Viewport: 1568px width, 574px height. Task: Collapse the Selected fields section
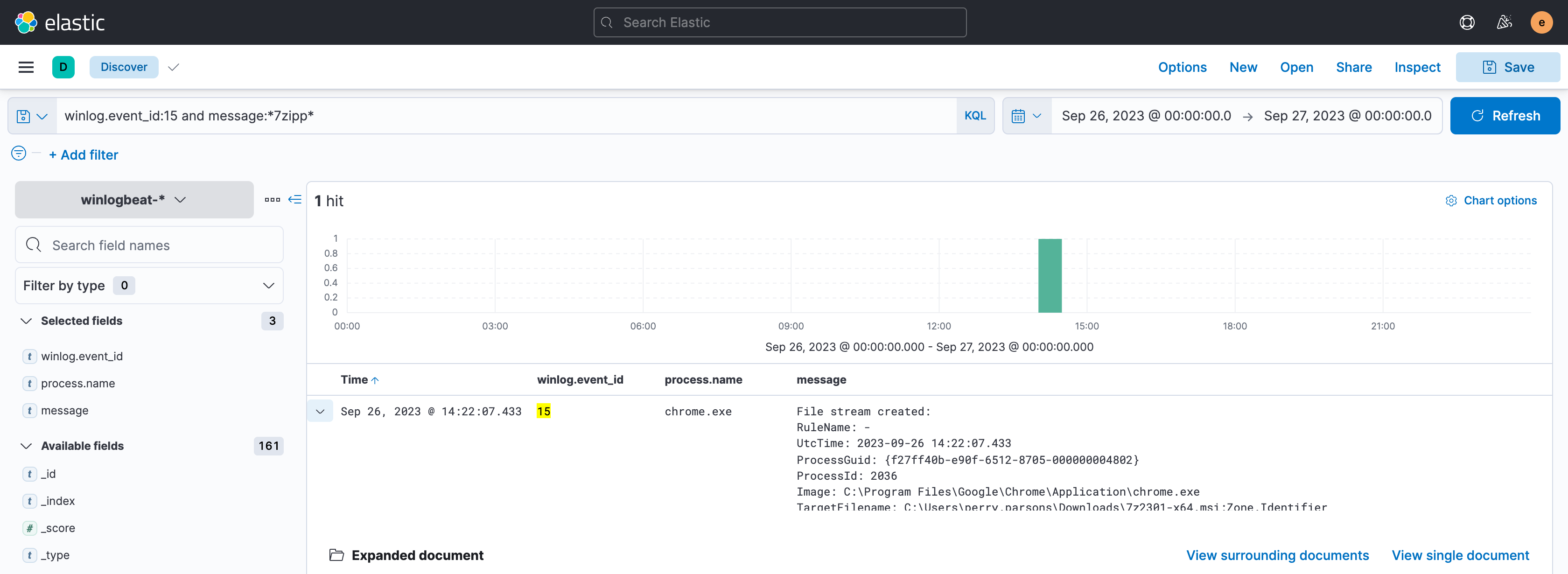click(x=26, y=321)
